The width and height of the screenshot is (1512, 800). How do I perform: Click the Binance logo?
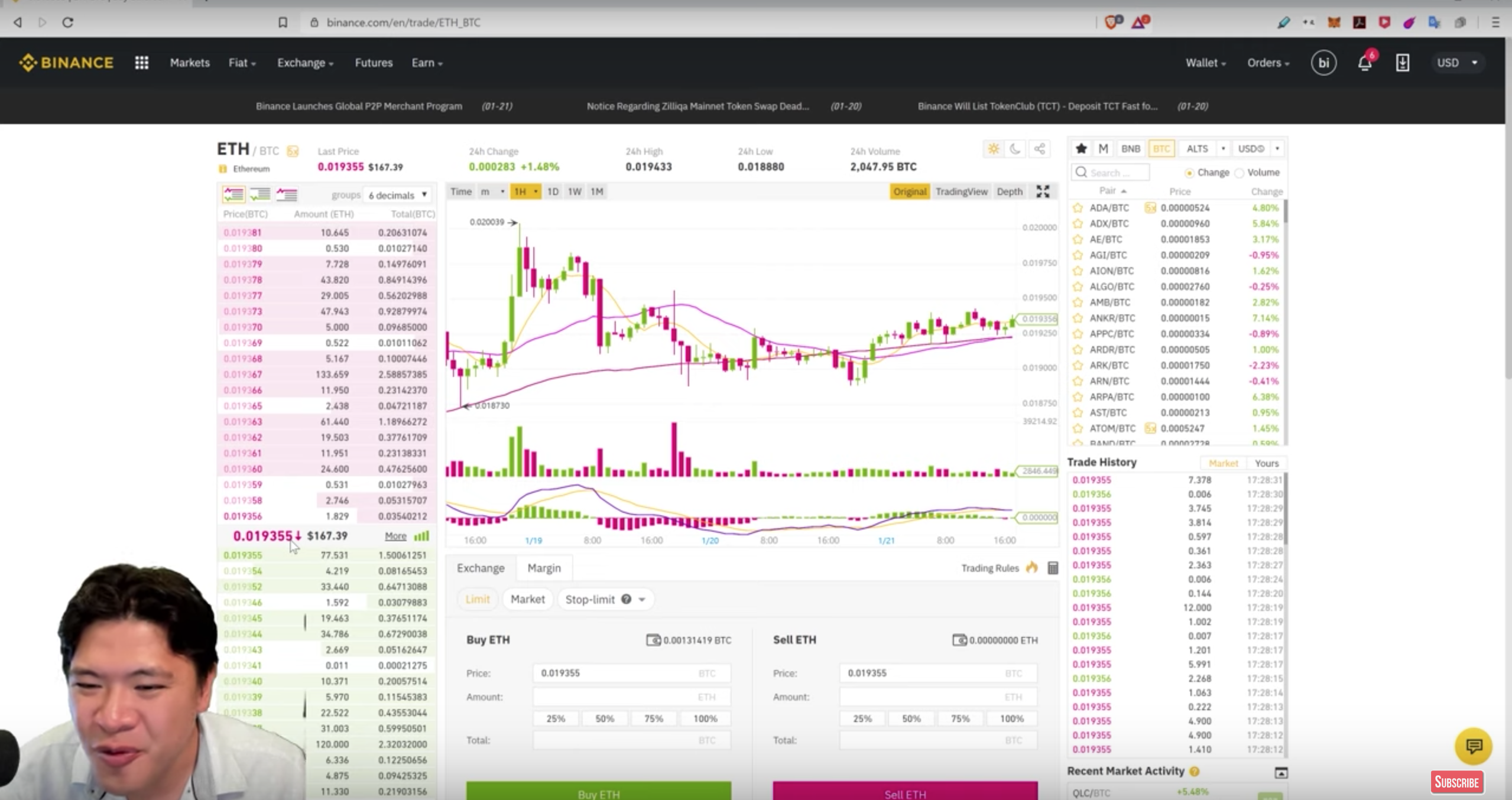(x=66, y=63)
